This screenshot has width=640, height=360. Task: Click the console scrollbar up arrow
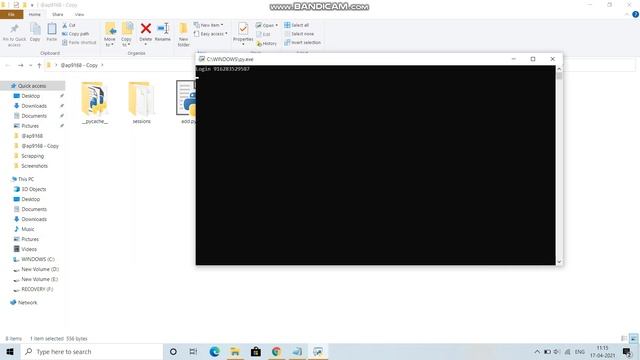point(559,69)
